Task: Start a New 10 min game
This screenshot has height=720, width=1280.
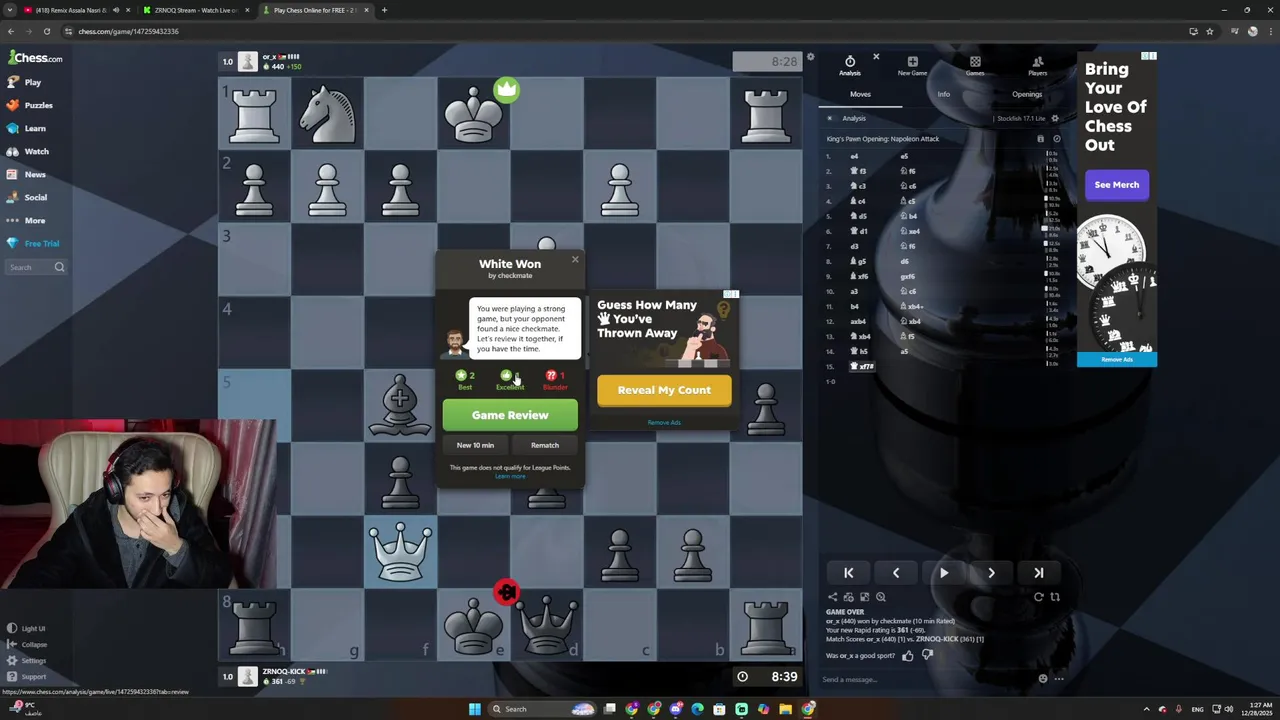Action: click(x=476, y=445)
